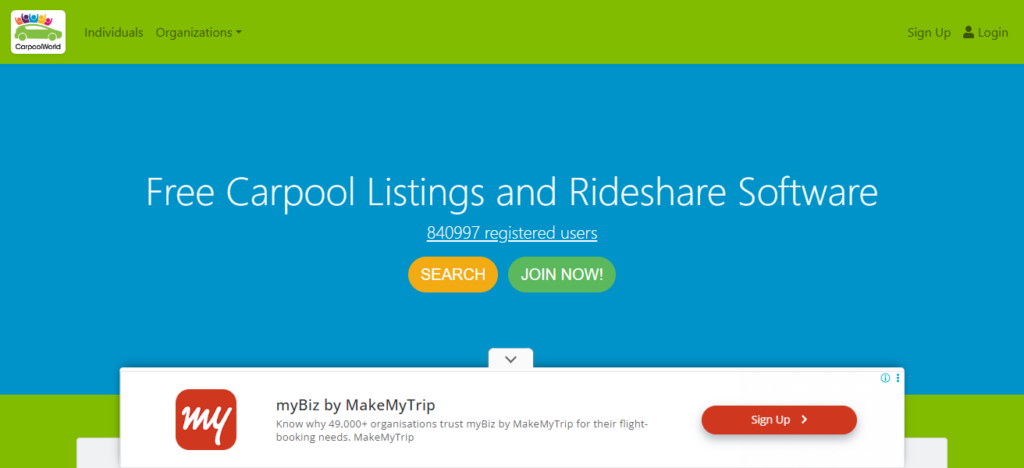1024x468 pixels.
Task: Click the Sign Up link in navbar
Action: coord(929,33)
